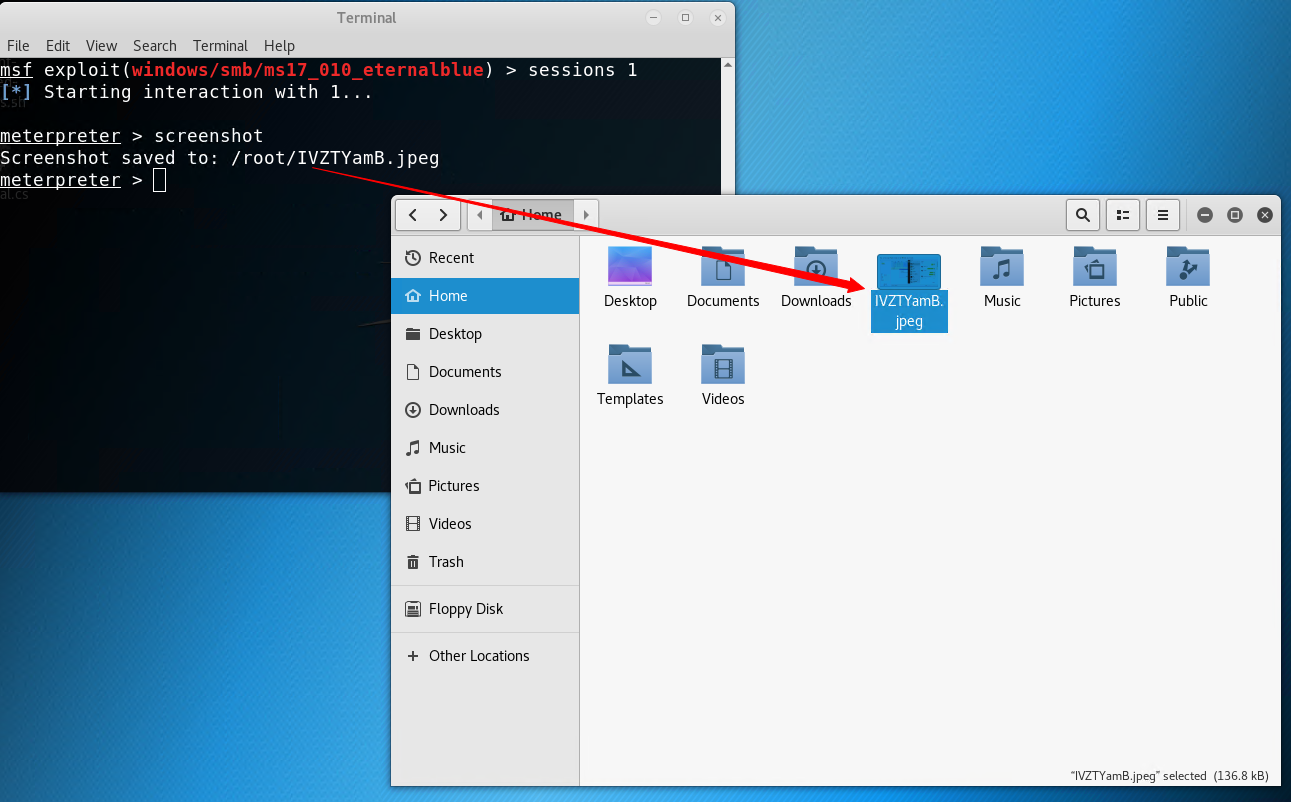Click the search magnifier button in Files
The width and height of the screenshot is (1291, 802).
coord(1083,215)
